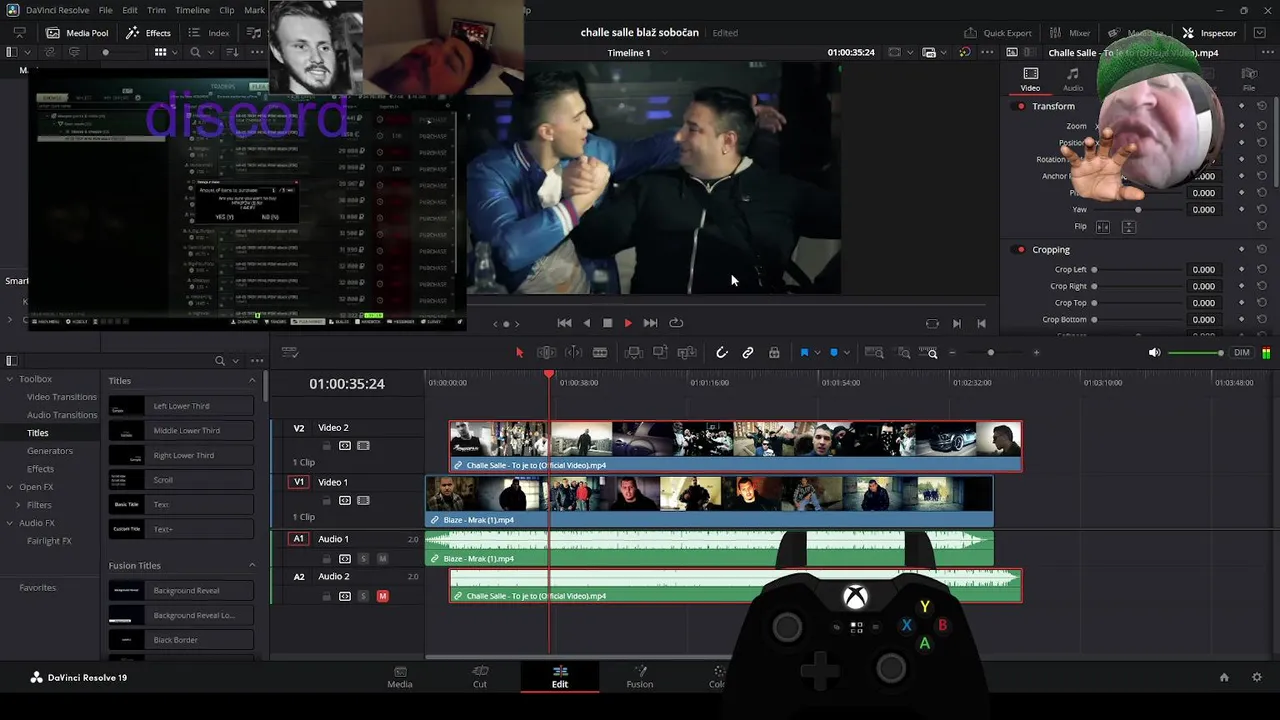The image size is (1280, 720).
Task: Open the File menu
Action: point(105,10)
